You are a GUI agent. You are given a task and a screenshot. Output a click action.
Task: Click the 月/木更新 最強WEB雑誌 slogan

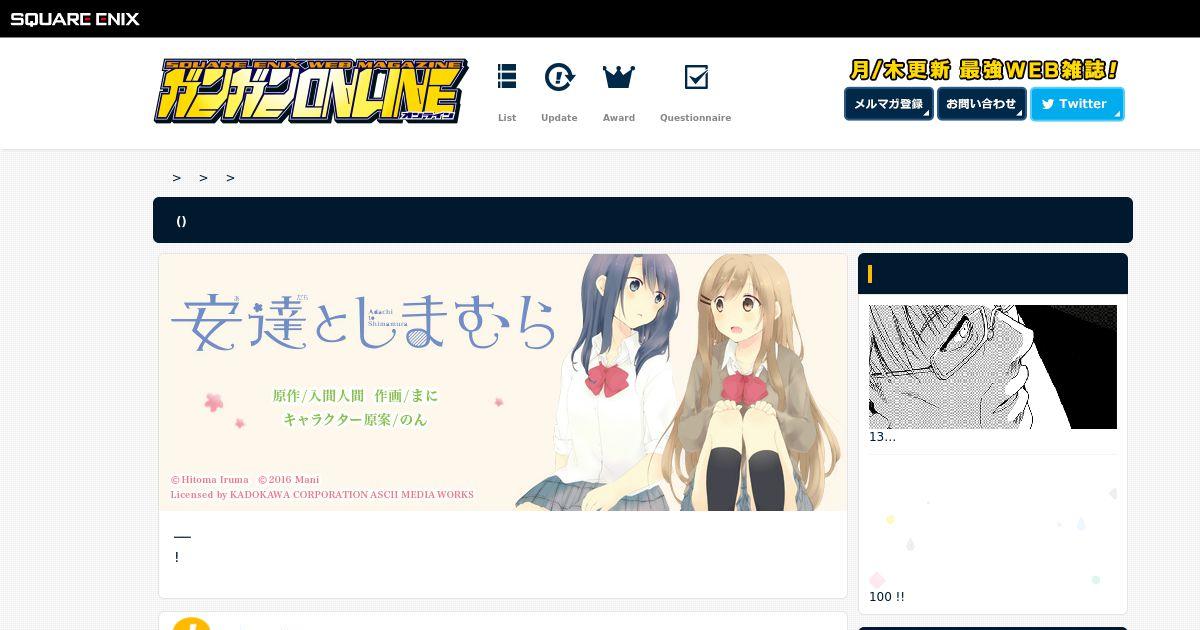point(984,70)
